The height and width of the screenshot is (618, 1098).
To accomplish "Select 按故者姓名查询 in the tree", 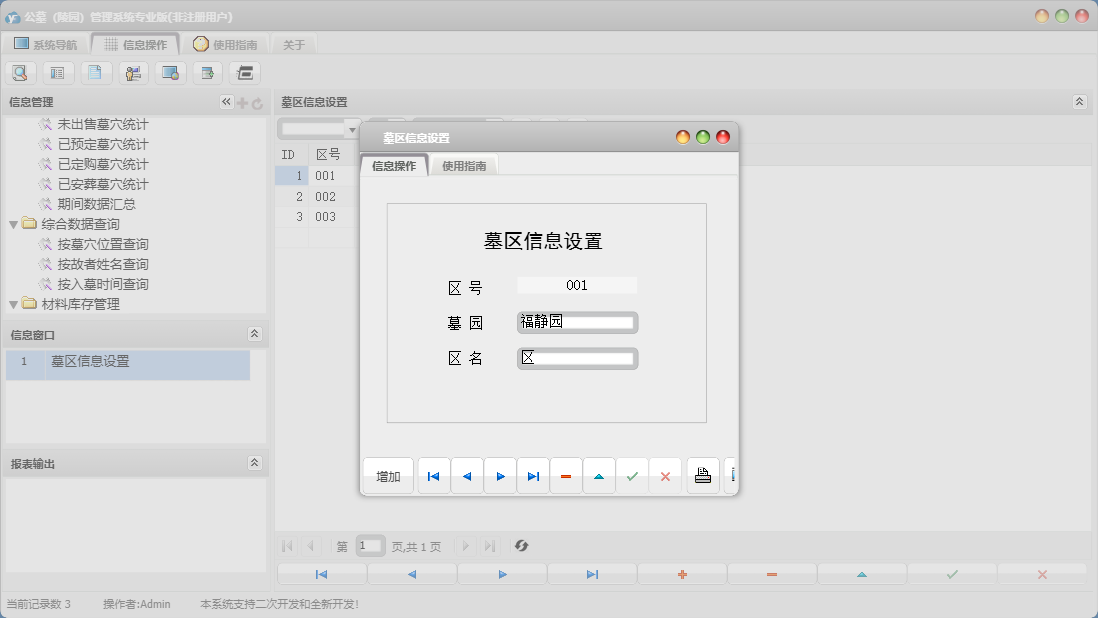I will (102, 264).
